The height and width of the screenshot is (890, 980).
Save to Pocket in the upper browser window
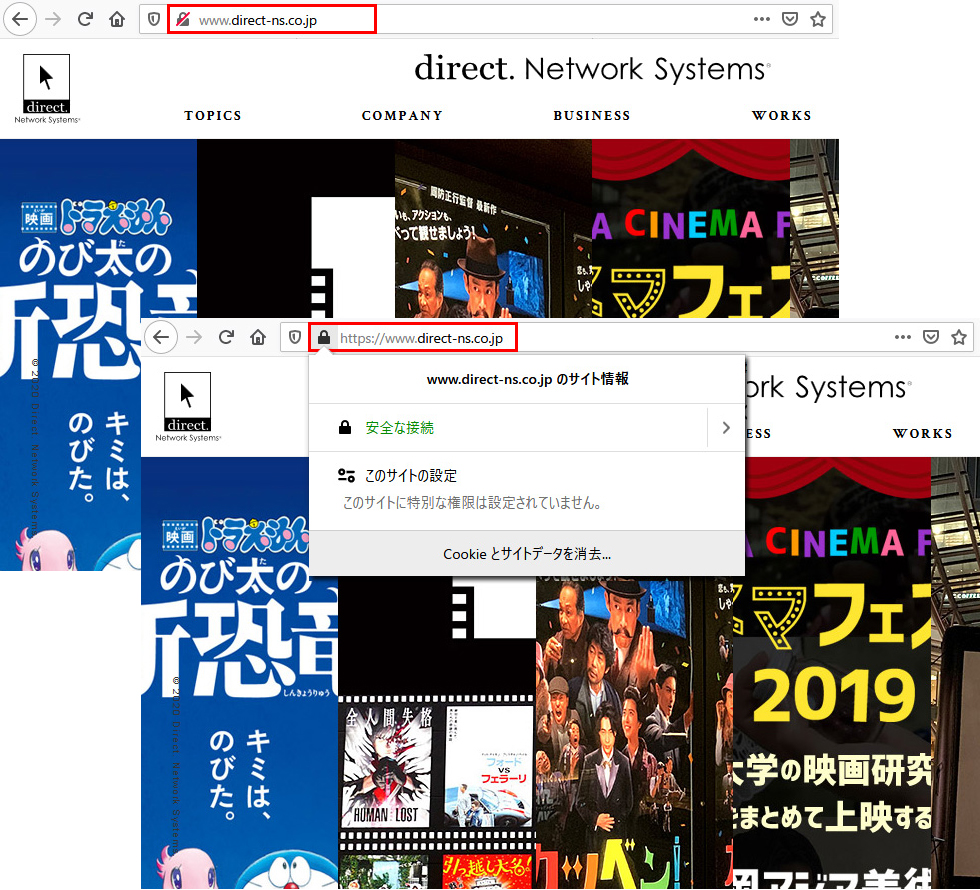pyautogui.click(x=790, y=19)
